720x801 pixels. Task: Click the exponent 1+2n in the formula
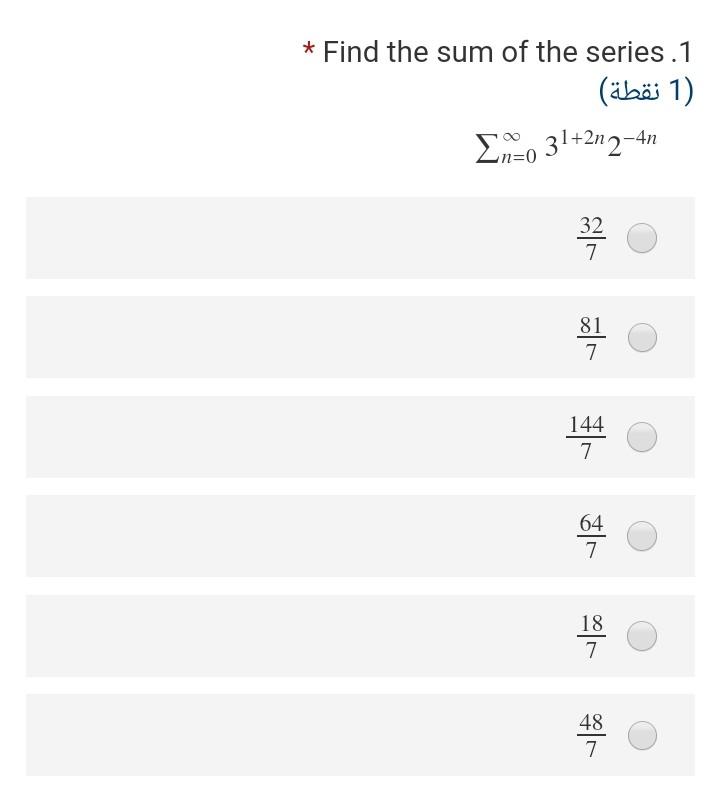[586, 136]
